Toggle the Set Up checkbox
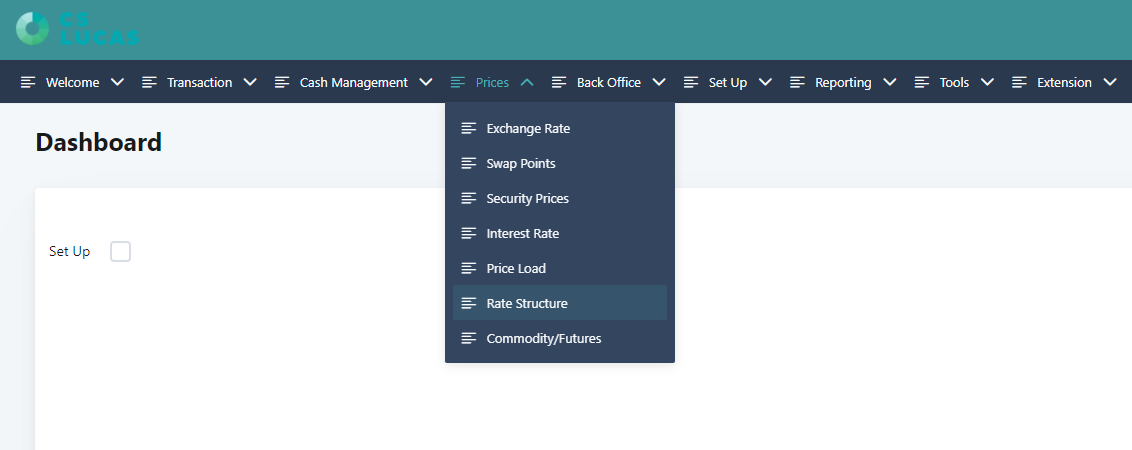Screen dimensions: 1132x450 pos(120,252)
